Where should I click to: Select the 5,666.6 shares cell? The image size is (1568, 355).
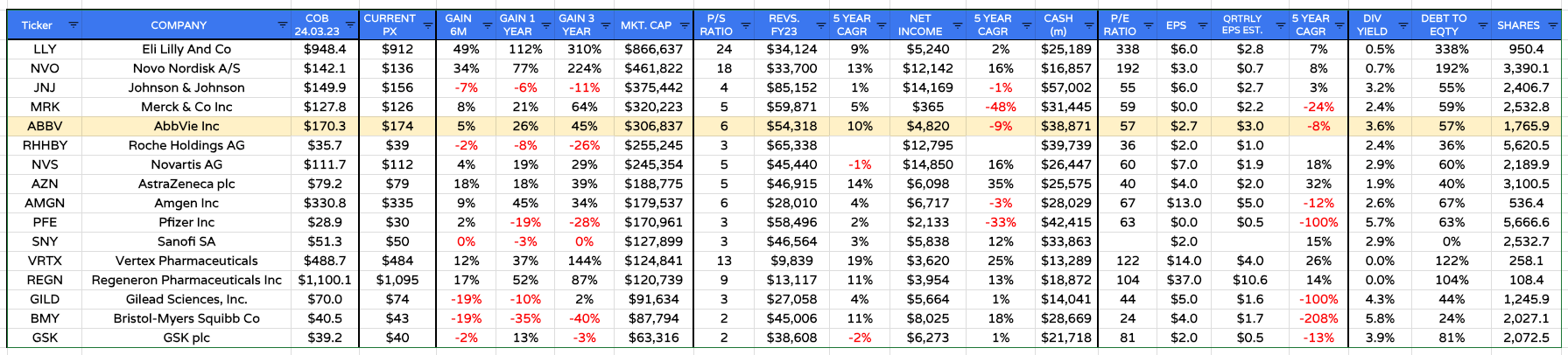click(1526, 222)
